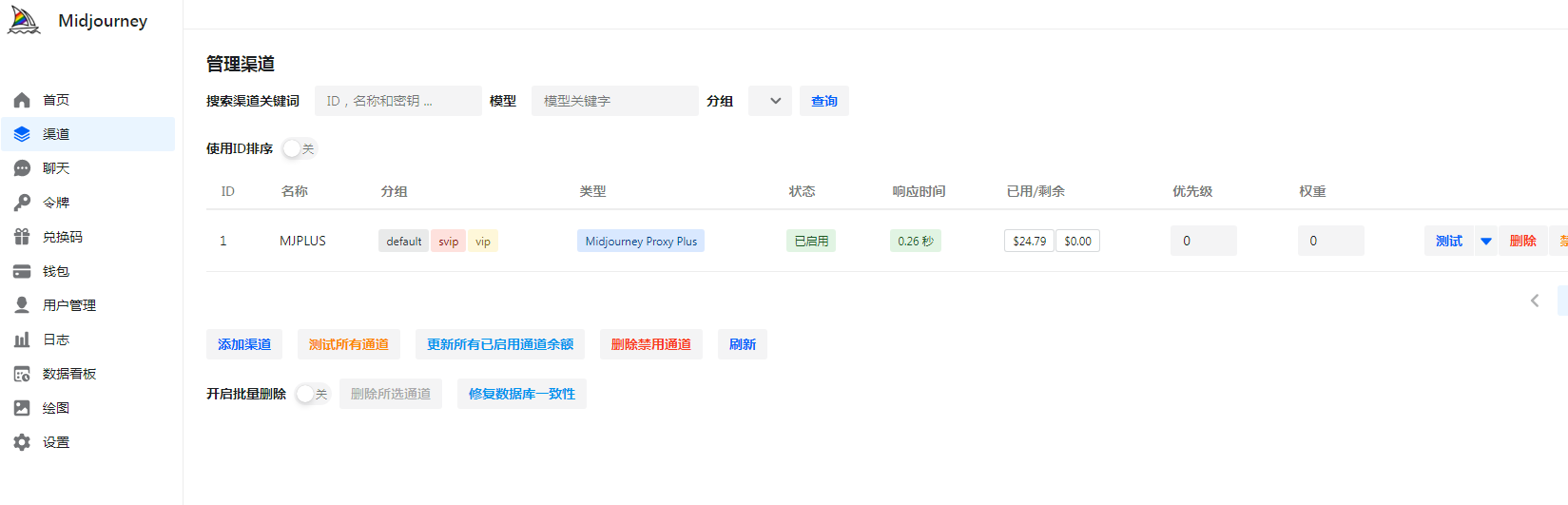The image size is (1568, 505).
Task: Click the layers icon beside 渠道
Action: [22, 134]
